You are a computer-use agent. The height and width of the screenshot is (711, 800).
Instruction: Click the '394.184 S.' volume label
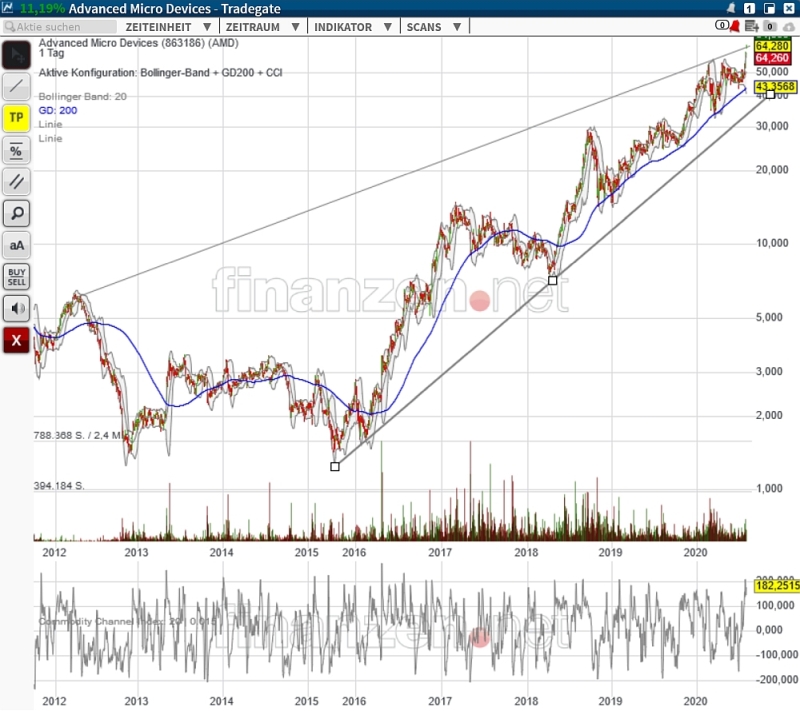pos(59,487)
